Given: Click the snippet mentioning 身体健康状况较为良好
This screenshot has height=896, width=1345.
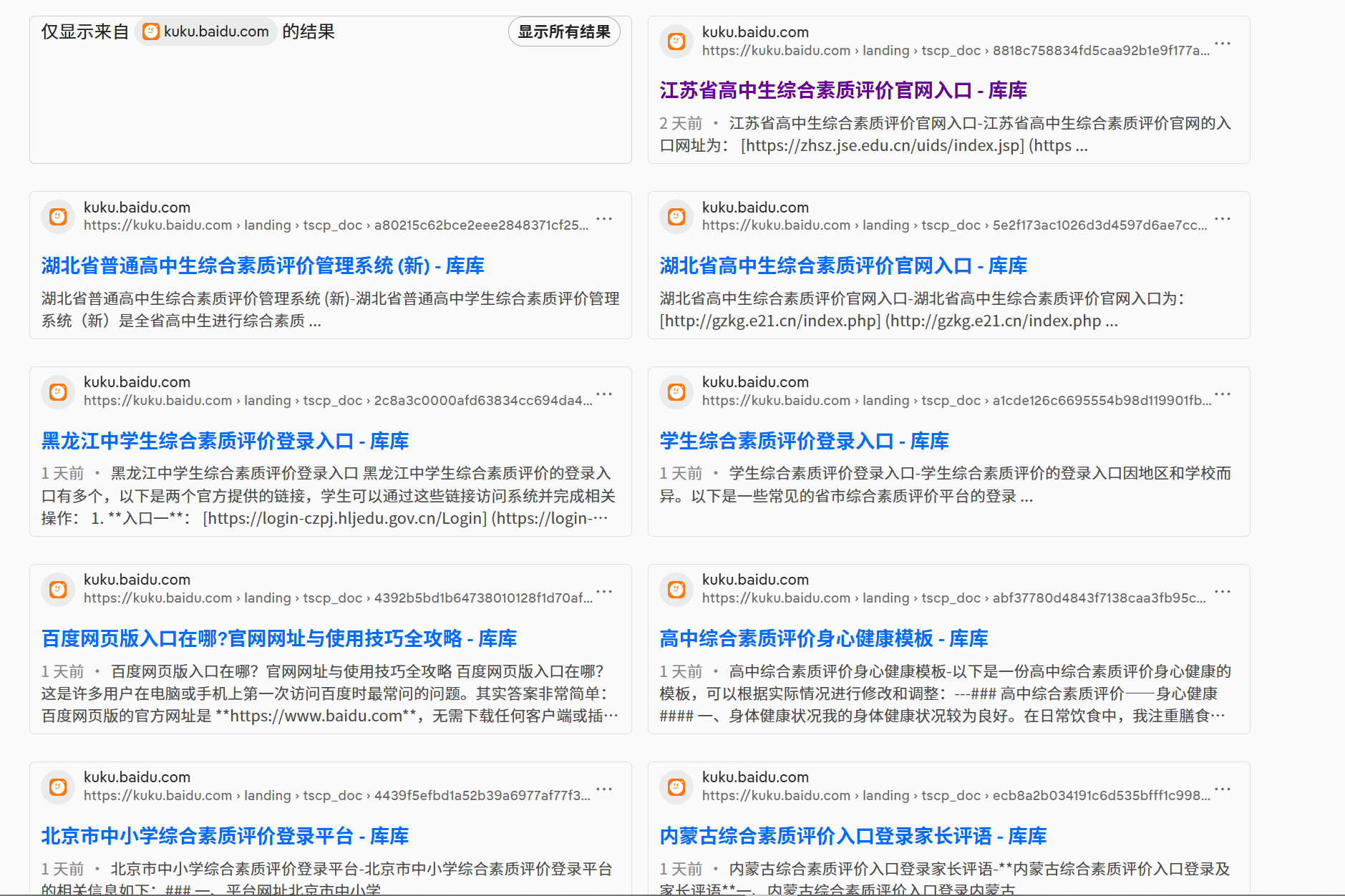Looking at the screenshot, I should point(946,693).
